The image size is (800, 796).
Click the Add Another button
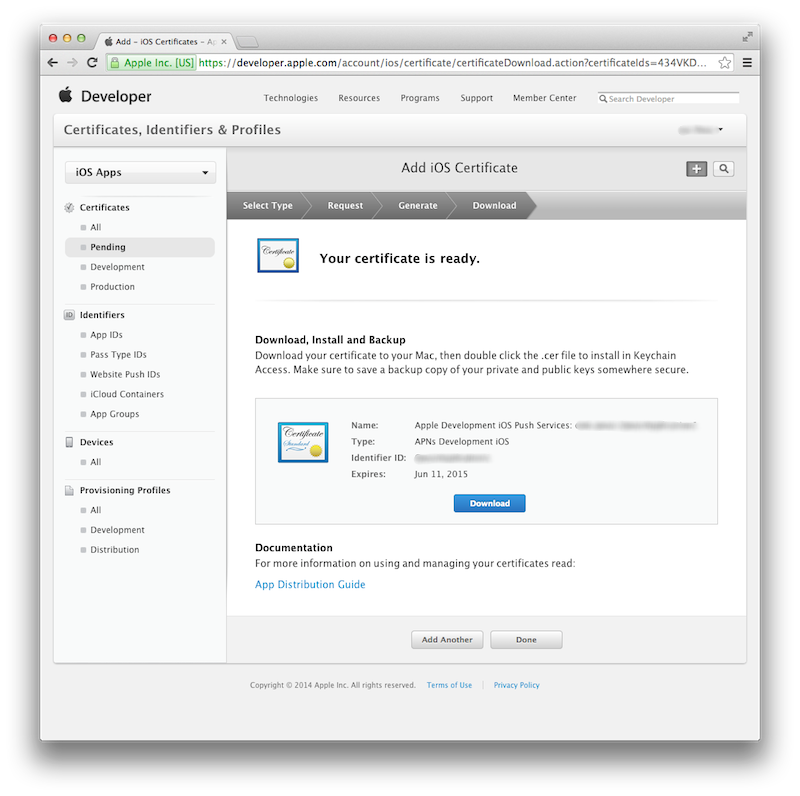tap(446, 639)
